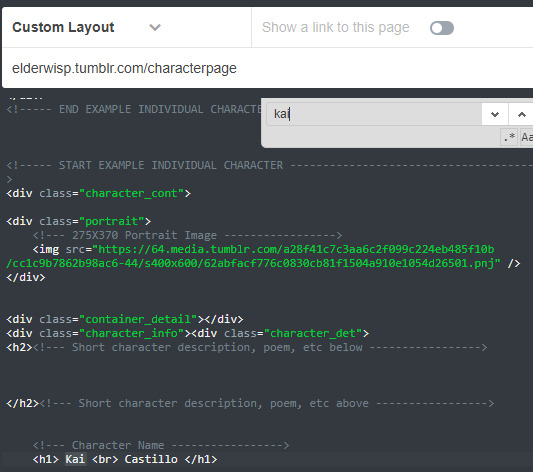Click the 275X370 Portrait Image comment
533x472 pixels.
tap(188, 235)
